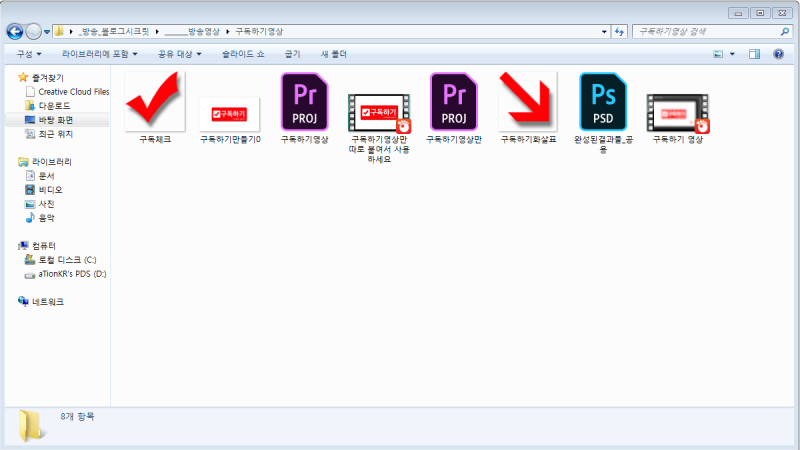This screenshot has width=800, height=450.
Task: Click the 방송영상 breadcrumb segment
Action: tap(192, 32)
